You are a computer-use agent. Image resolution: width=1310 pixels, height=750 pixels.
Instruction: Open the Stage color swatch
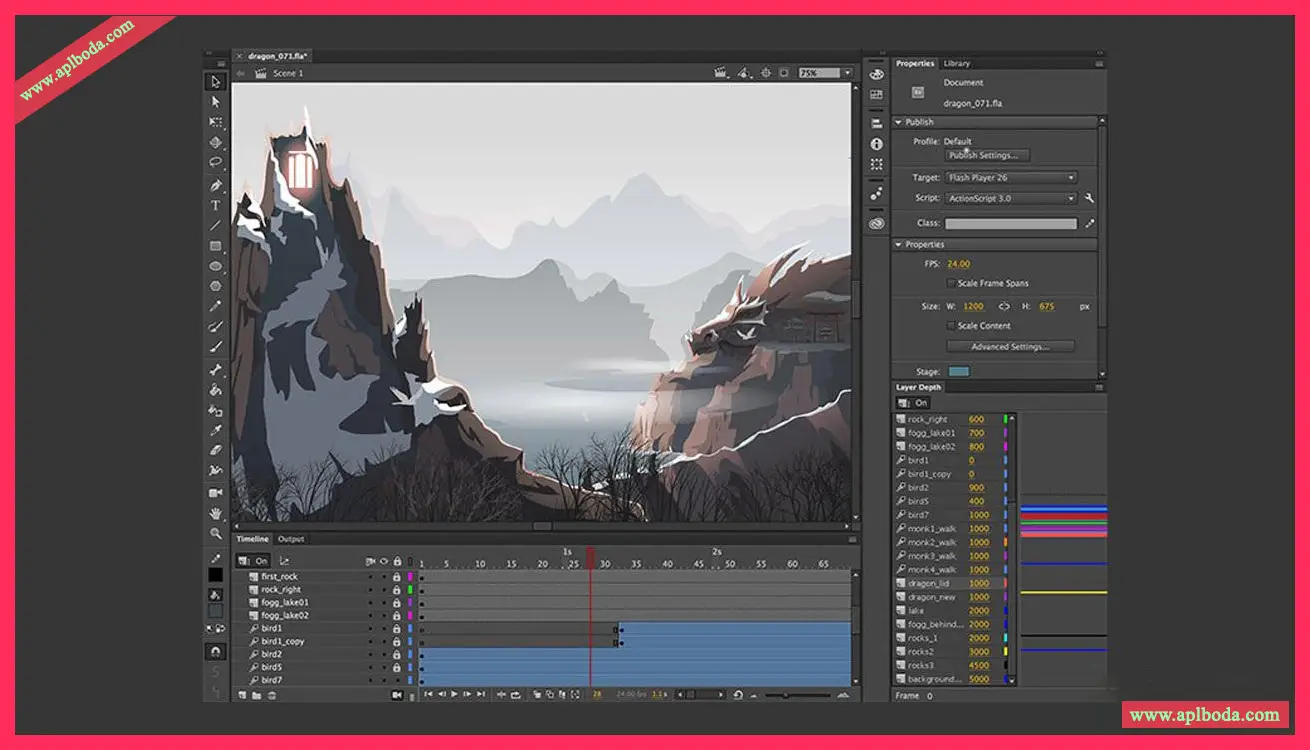[x=958, y=372]
